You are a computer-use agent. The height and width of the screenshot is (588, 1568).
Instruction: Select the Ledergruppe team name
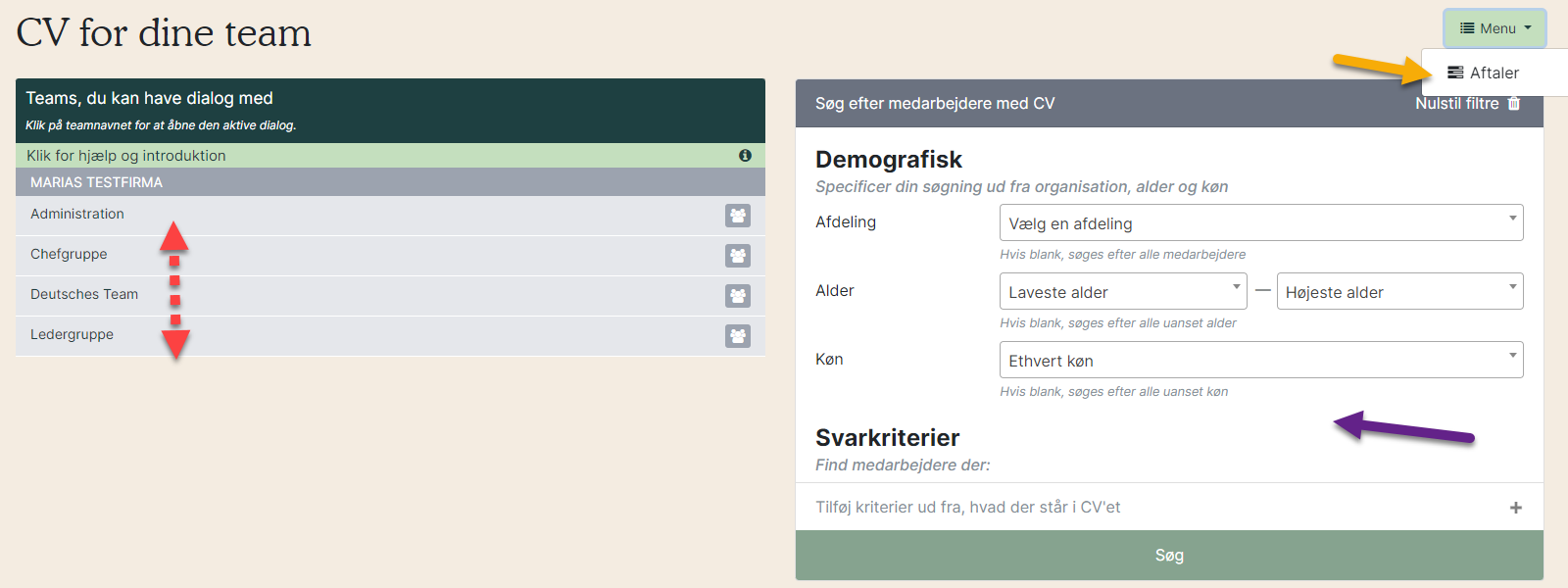pos(72,334)
